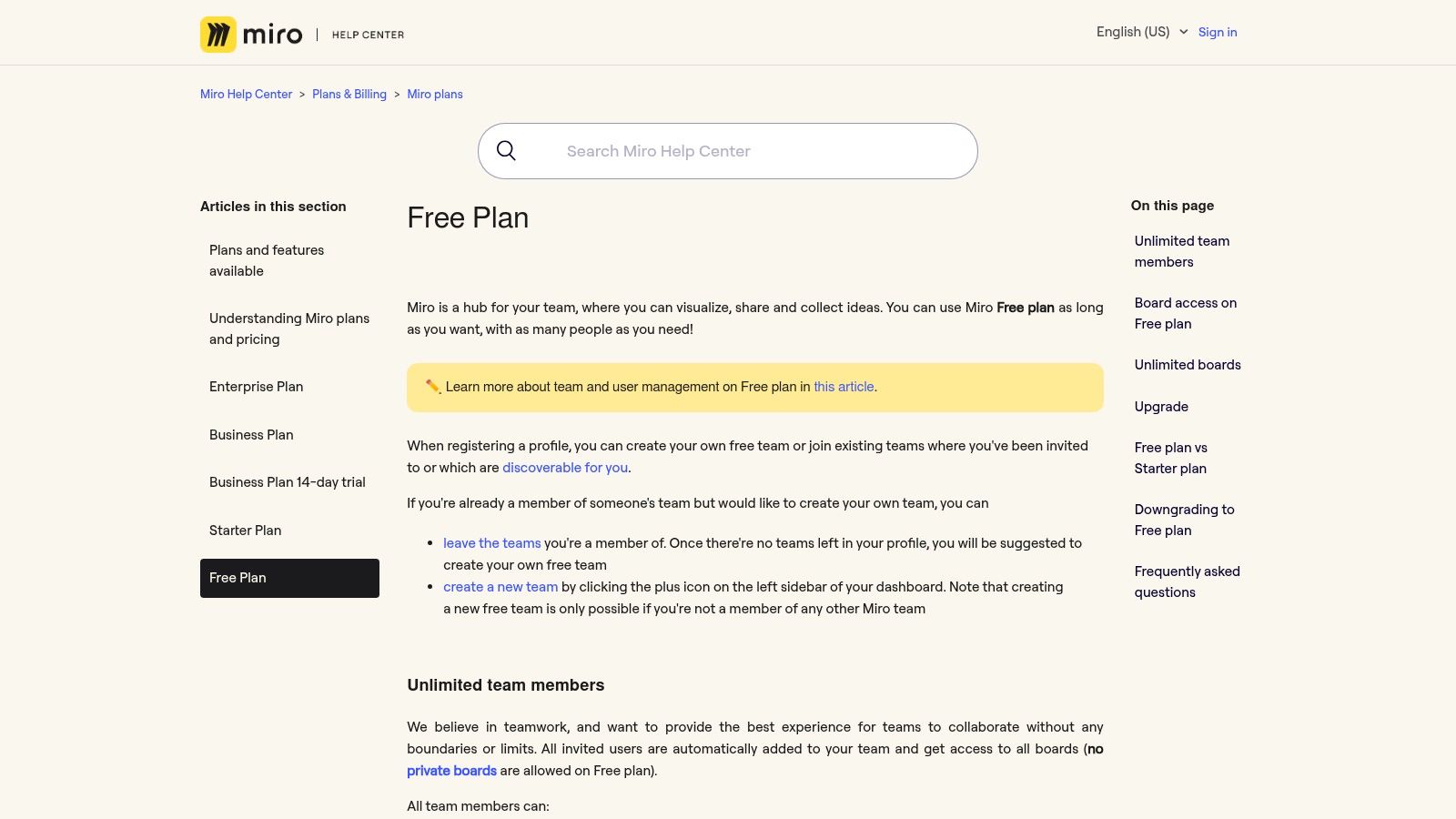Open the Miro Help Center breadcrumb
1456x819 pixels.
246,94
